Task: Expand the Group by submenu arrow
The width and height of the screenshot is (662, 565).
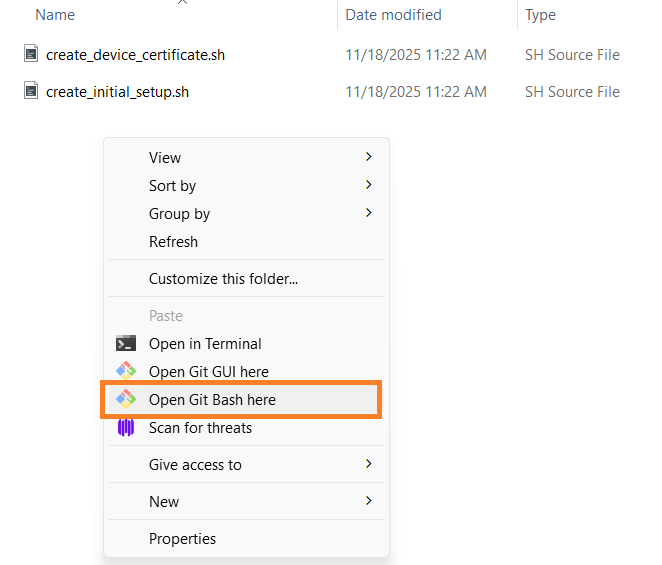Action: coord(368,213)
